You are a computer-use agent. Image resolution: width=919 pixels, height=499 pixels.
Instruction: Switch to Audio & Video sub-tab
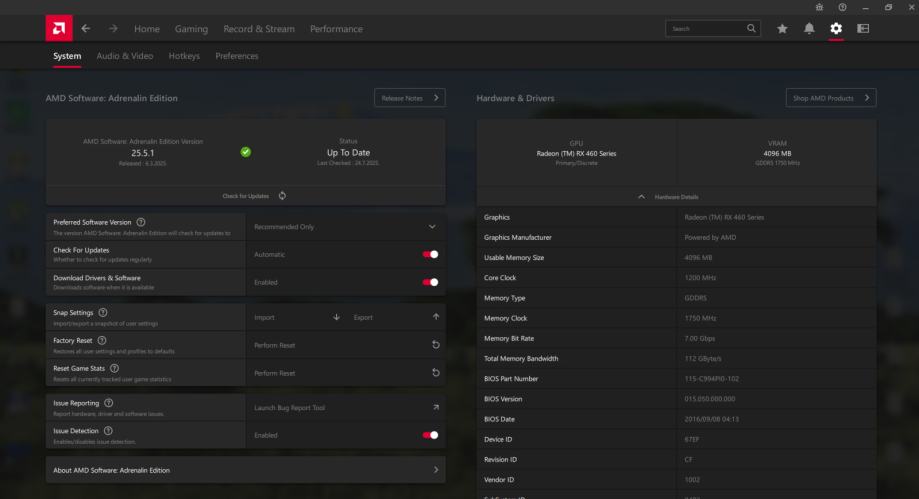(125, 56)
